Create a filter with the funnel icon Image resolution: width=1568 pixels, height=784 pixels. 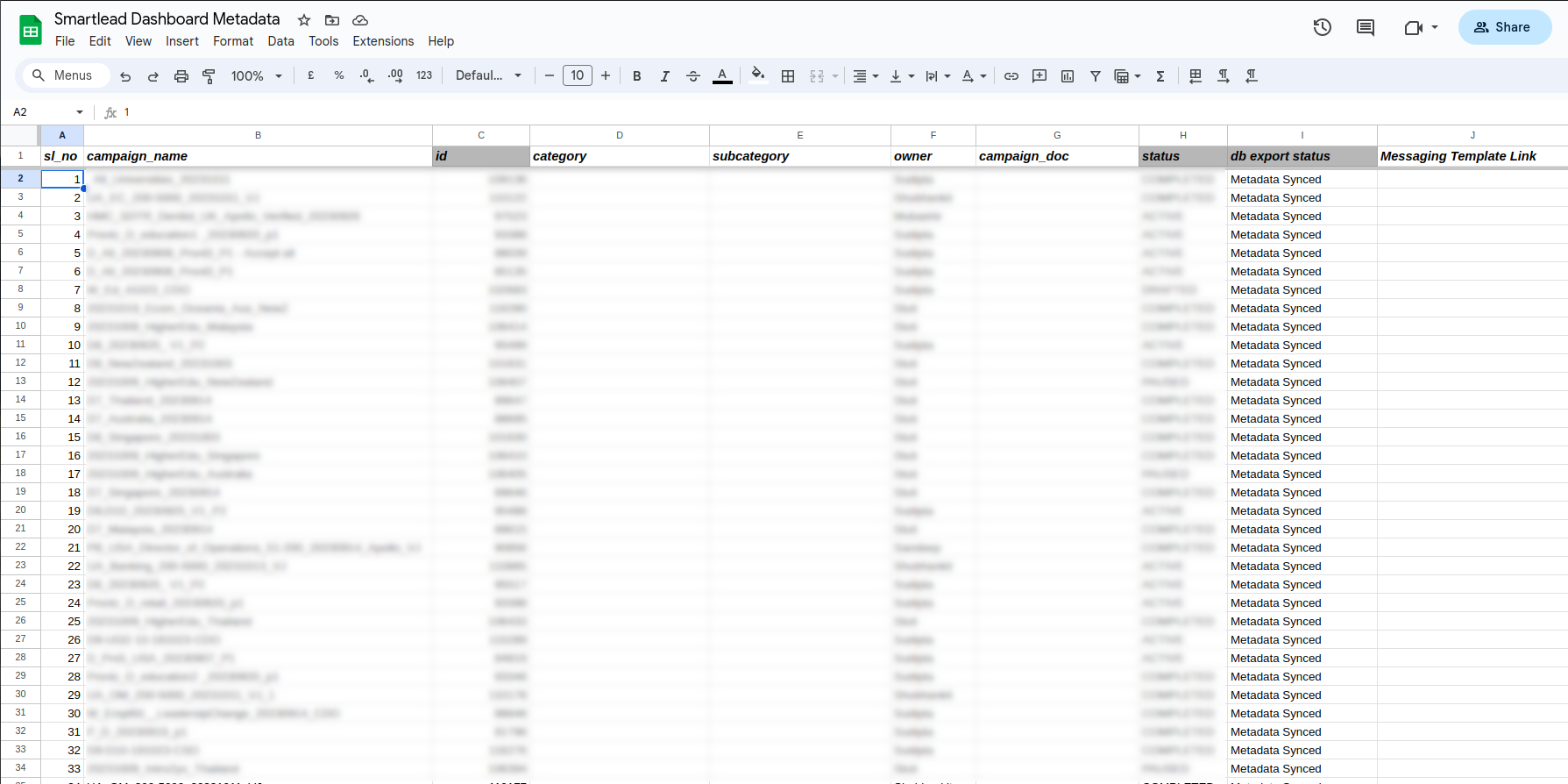coord(1095,76)
